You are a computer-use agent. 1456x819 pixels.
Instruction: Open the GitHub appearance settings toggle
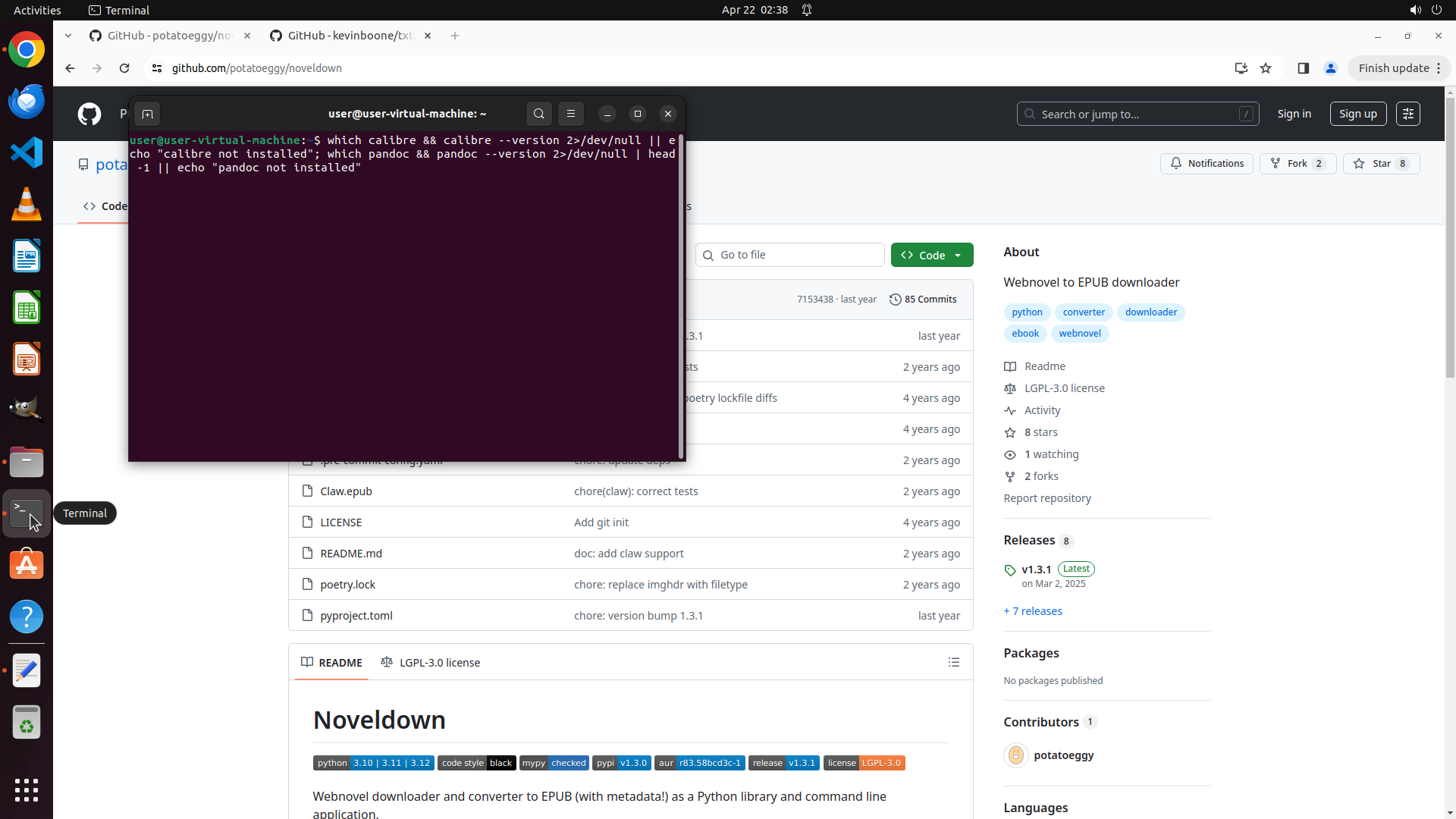[1407, 114]
